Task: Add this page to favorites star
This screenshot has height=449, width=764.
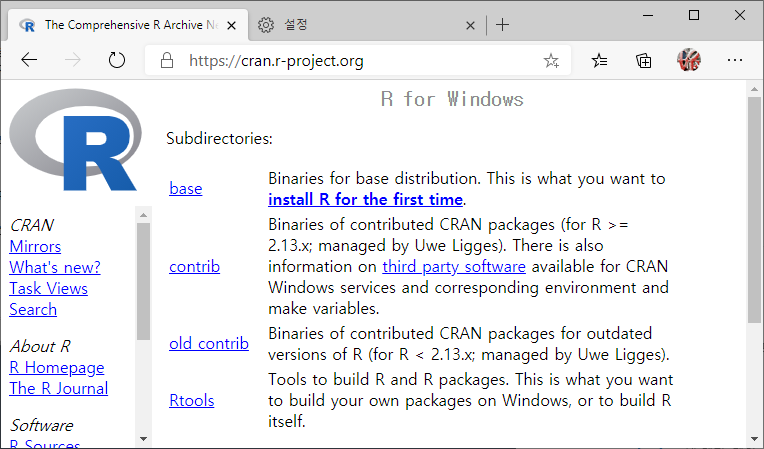Action: pyautogui.click(x=551, y=60)
